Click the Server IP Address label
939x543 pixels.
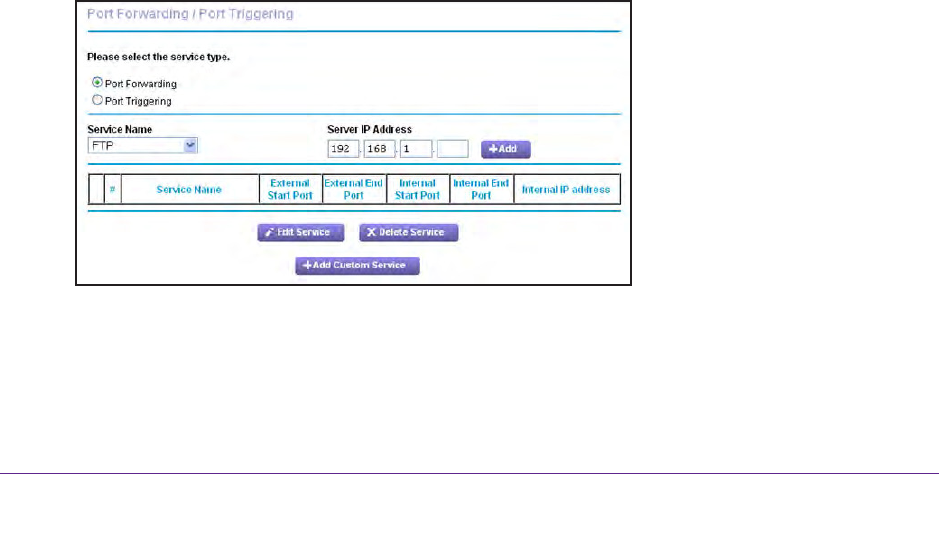(x=369, y=129)
